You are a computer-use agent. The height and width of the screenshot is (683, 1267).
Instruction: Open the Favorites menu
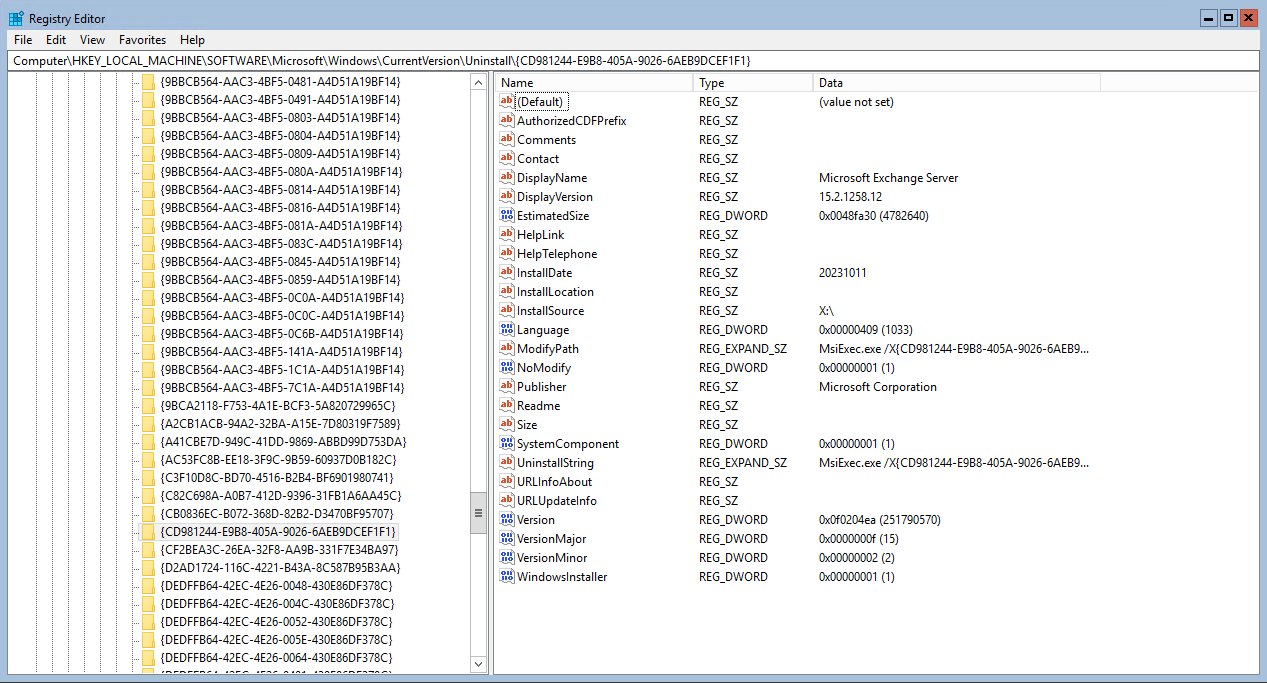pos(142,40)
